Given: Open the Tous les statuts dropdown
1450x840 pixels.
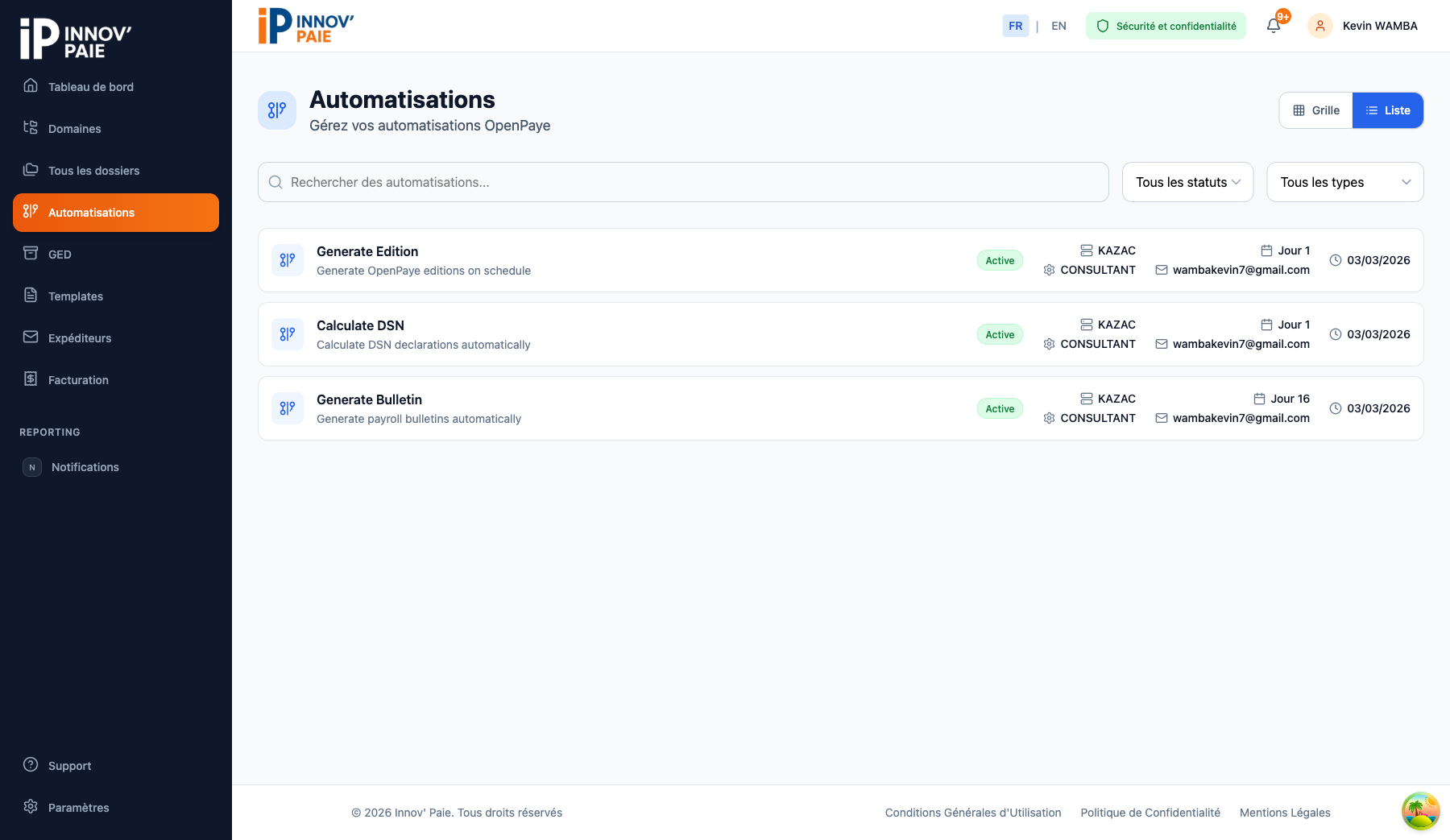Looking at the screenshot, I should tap(1187, 182).
